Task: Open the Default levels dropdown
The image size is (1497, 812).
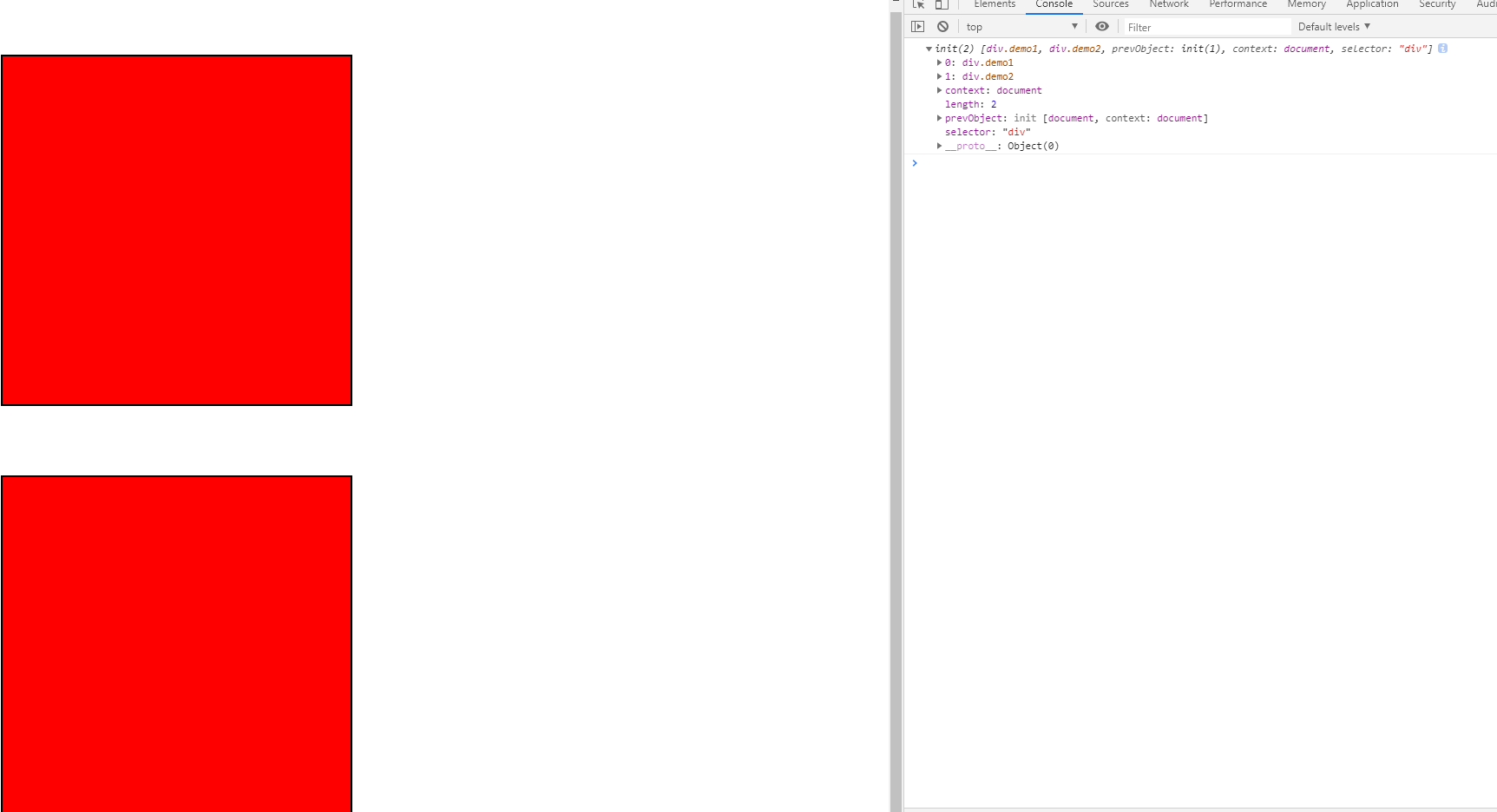Action: (x=1334, y=27)
